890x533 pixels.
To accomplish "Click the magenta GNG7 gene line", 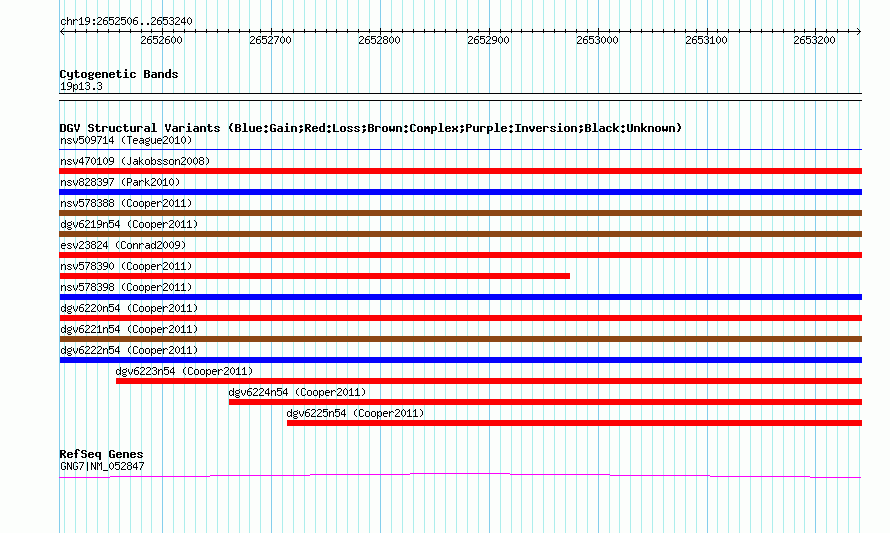I will click(x=460, y=475).
